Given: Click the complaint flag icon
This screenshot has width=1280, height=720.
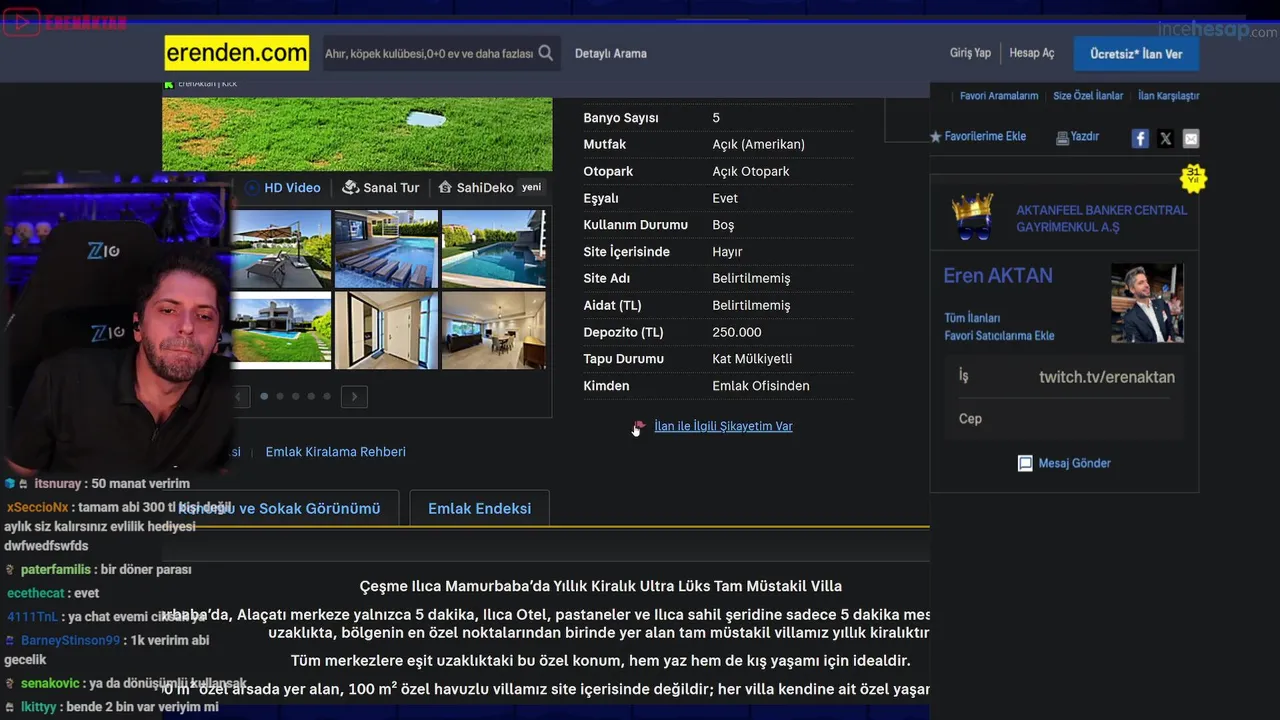Looking at the screenshot, I should (638, 427).
